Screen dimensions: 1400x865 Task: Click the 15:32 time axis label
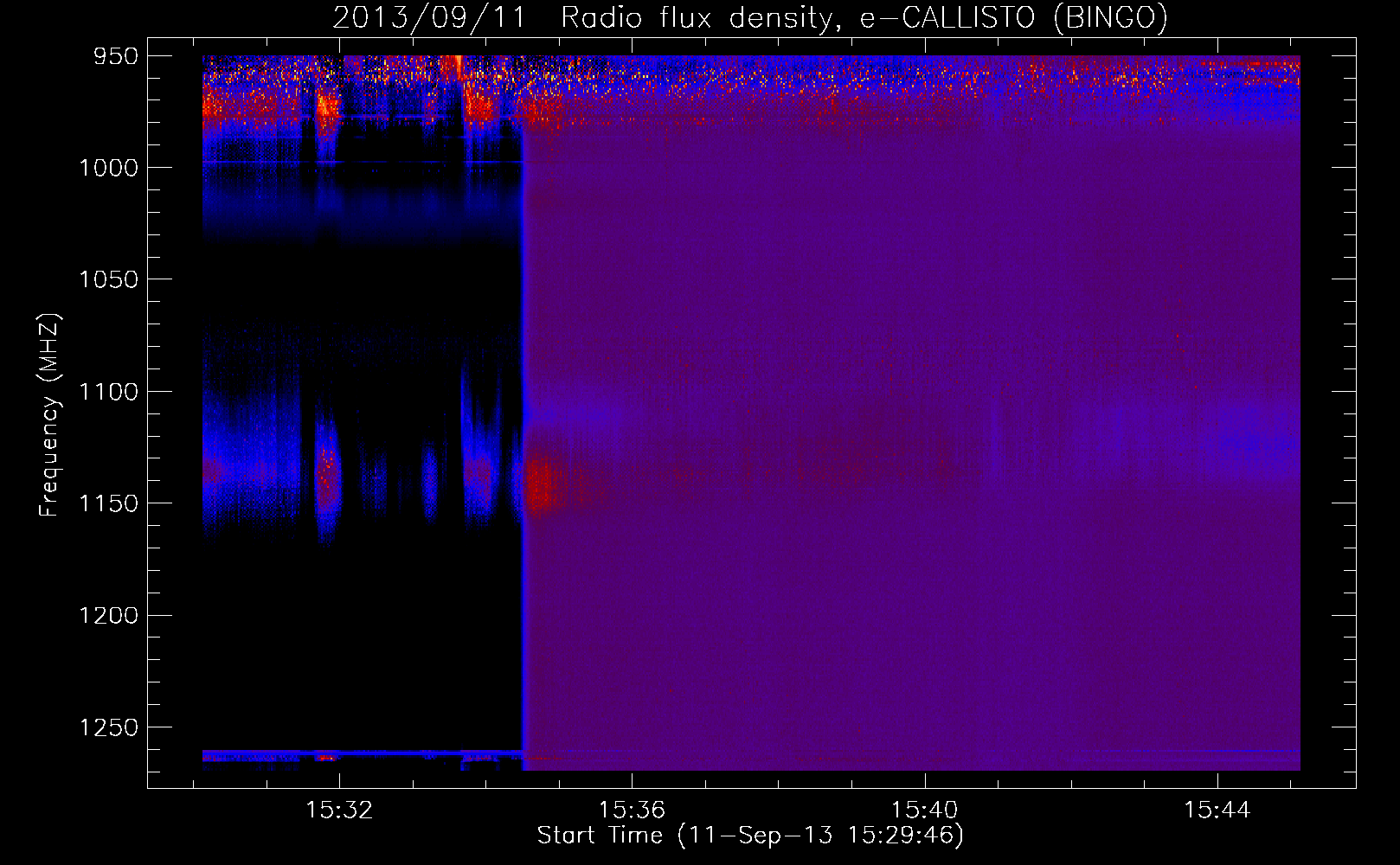[339, 810]
